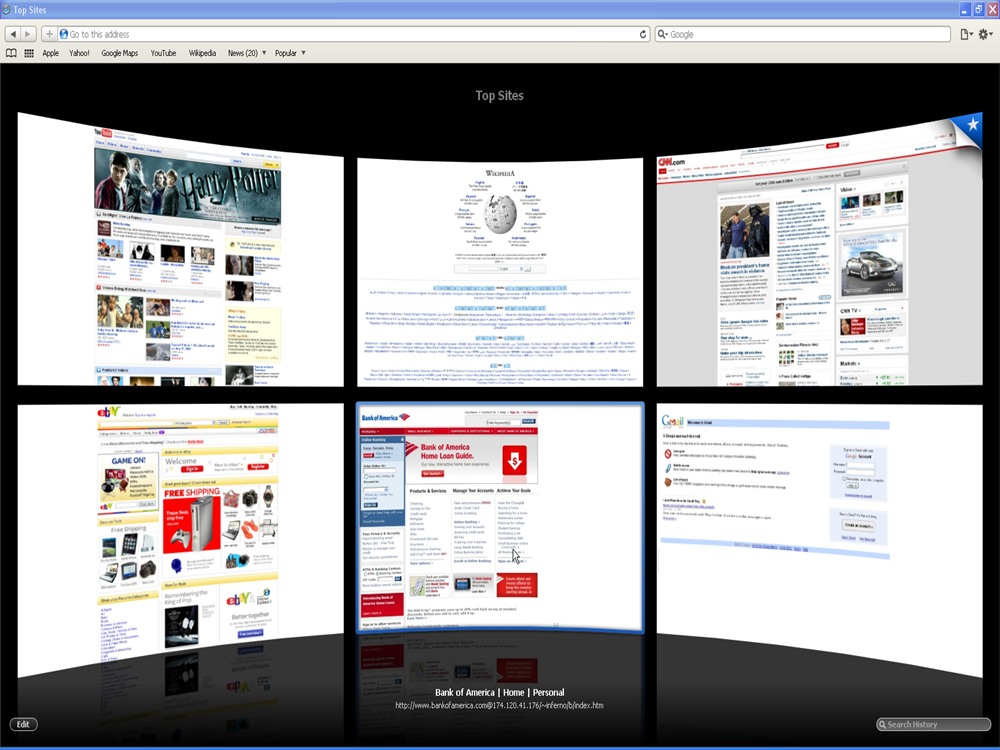This screenshot has width=1000, height=750.
Task: Click the site icon in address bar
Action: click(64, 34)
